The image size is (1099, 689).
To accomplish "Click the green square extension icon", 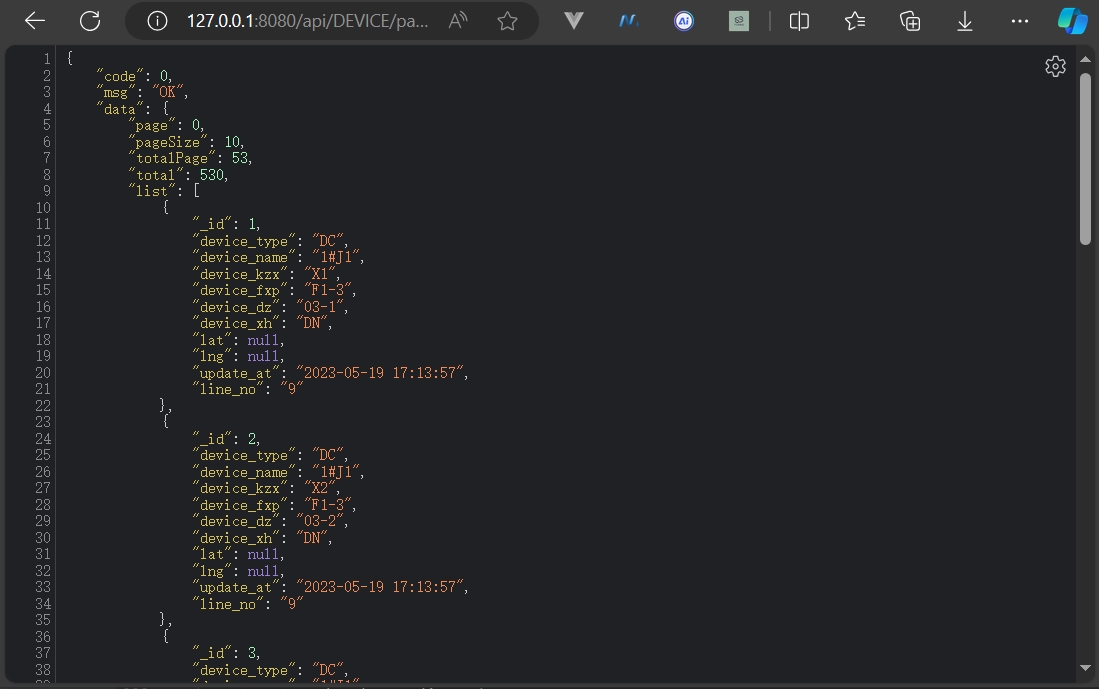I will pos(739,21).
